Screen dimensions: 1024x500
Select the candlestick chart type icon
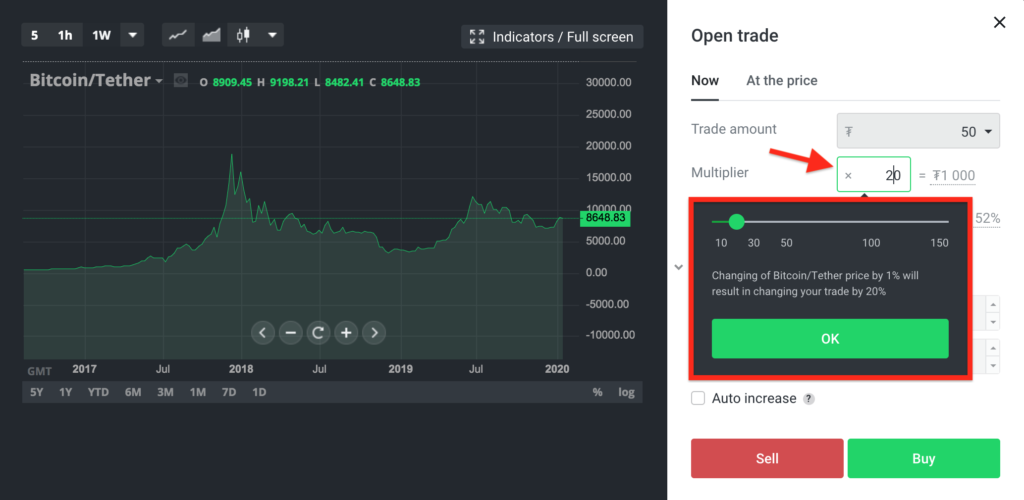pyautogui.click(x=244, y=35)
